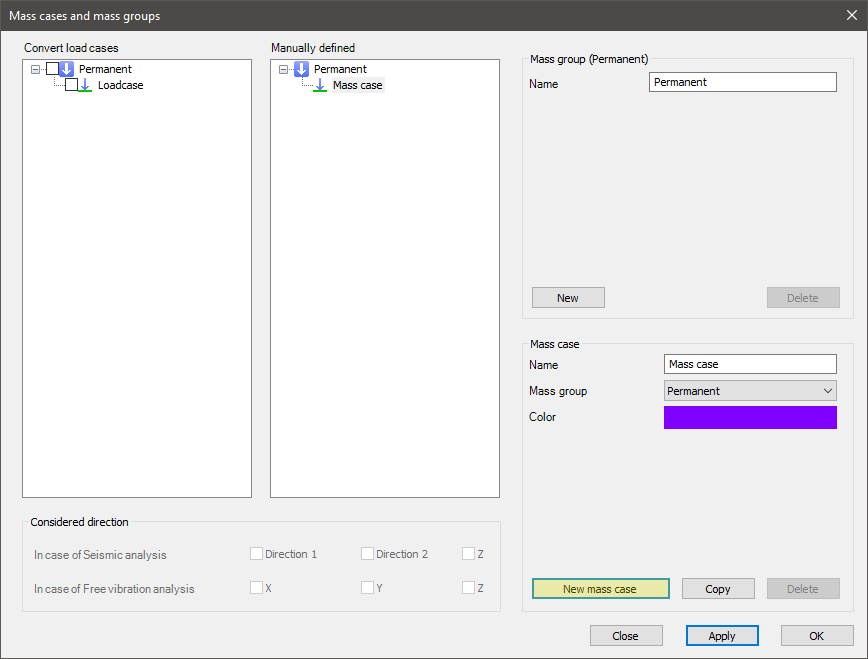
Task: Tick the Loadcase checkbox
Action: click(x=71, y=85)
